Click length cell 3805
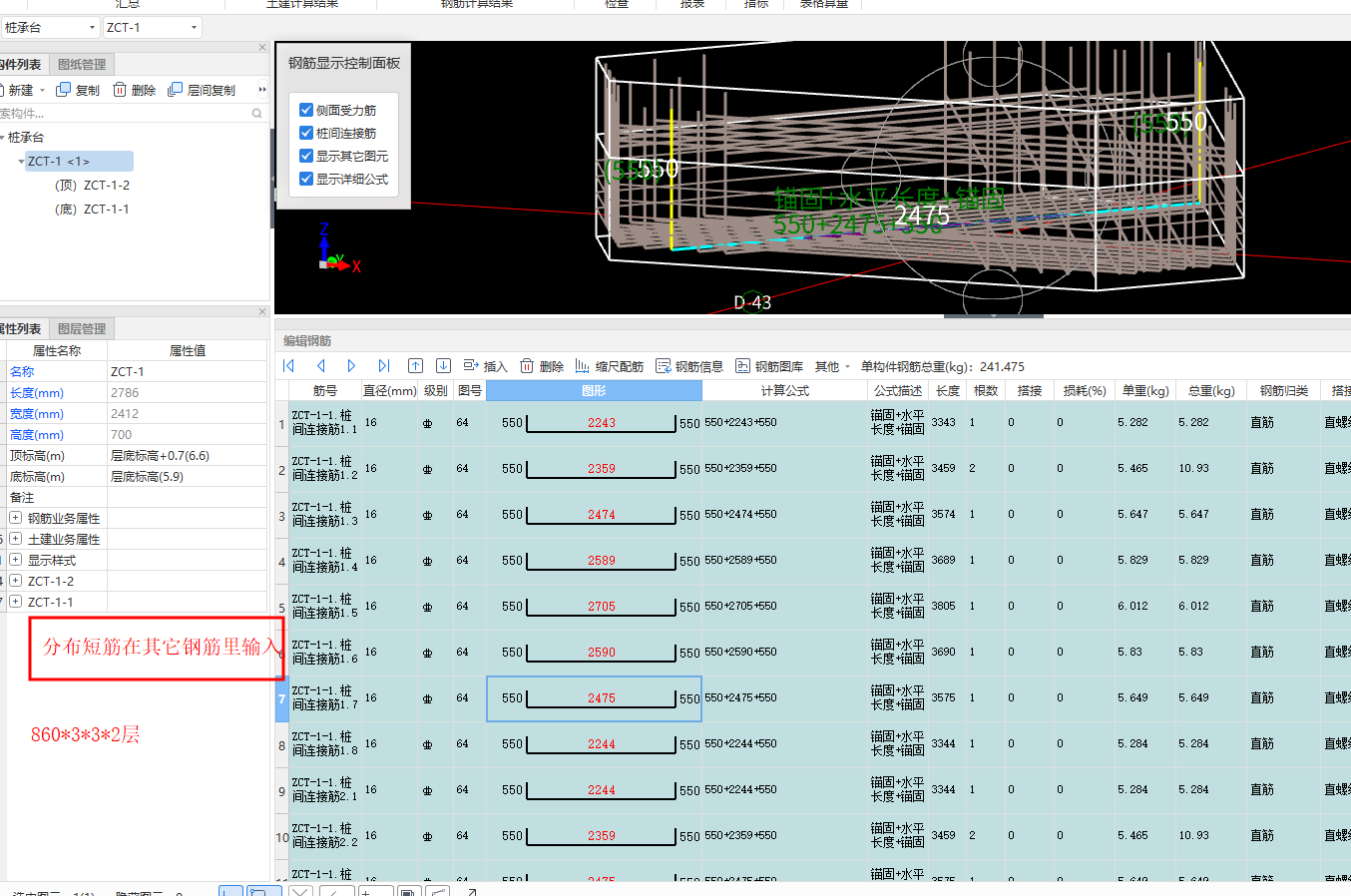Image resolution: width=1351 pixels, height=896 pixels. pos(948,607)
